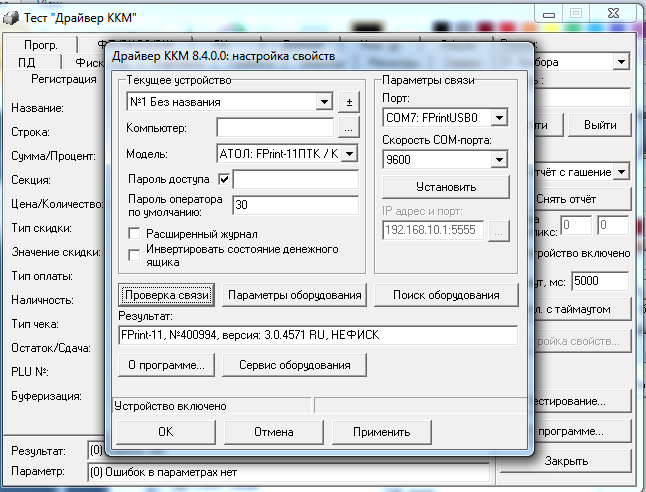Open the Порт dropdown COM7: FPrintUSB0
The image size is (646, 492).
click(x=499, y=118)
